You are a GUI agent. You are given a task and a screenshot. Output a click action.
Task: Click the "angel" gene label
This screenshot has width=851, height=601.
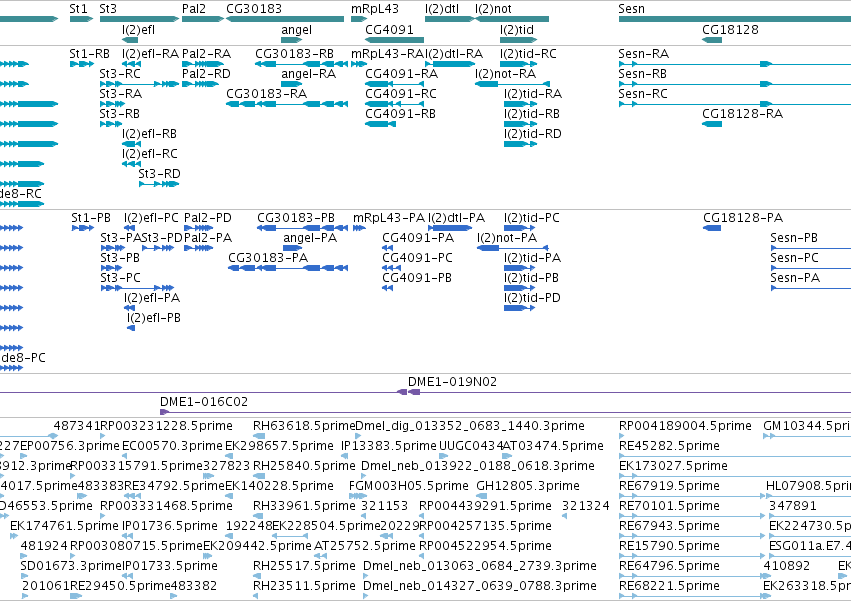point(296,29)
